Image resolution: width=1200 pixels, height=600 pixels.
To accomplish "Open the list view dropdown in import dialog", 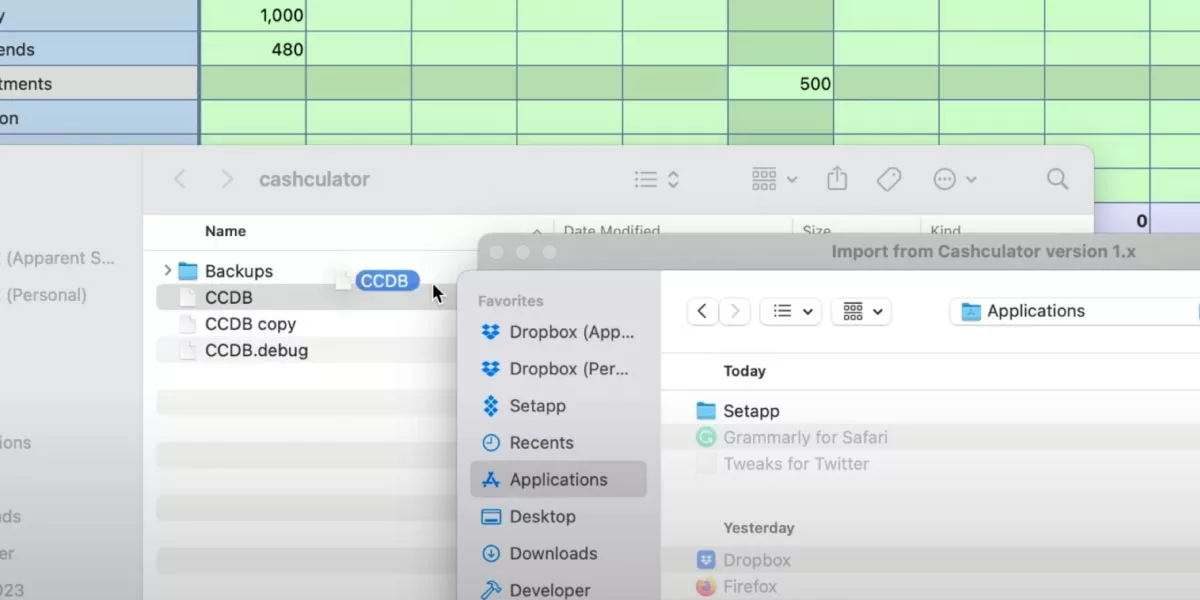I will 791,311.
